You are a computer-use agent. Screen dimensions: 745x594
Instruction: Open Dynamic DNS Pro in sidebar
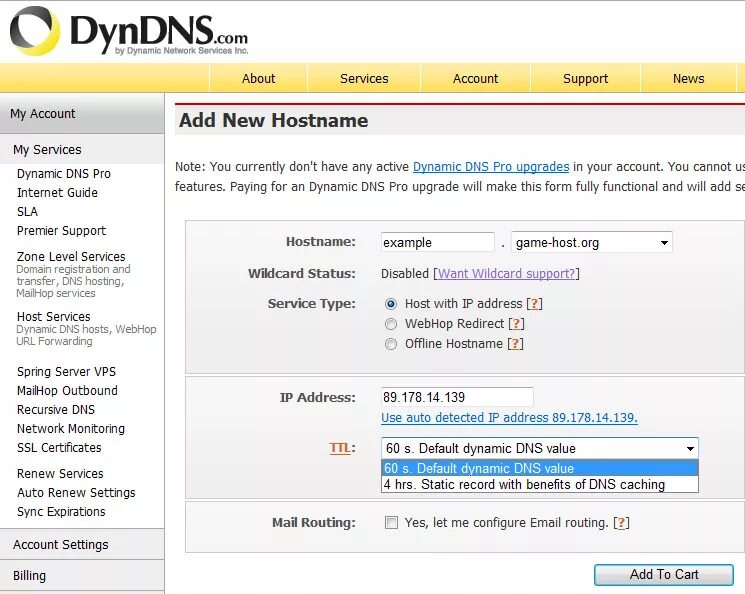[64, 174]
